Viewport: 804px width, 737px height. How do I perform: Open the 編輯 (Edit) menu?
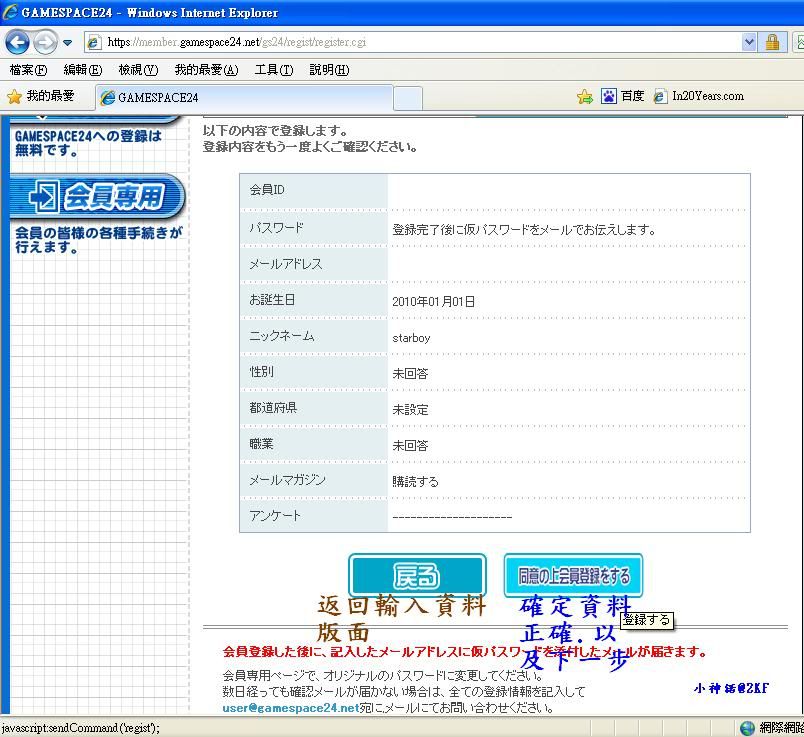[82, 70]
